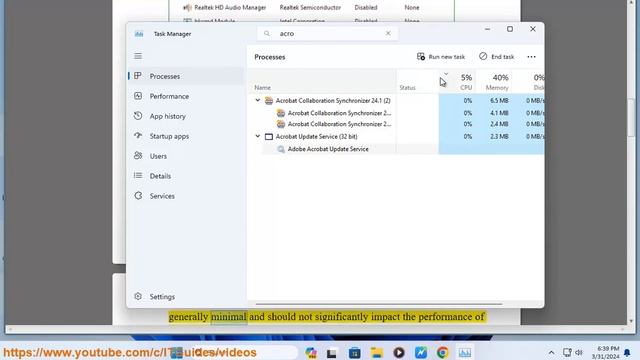
Task: Open Google Chrome from taskbar
Action: click(x=442, y=352)
